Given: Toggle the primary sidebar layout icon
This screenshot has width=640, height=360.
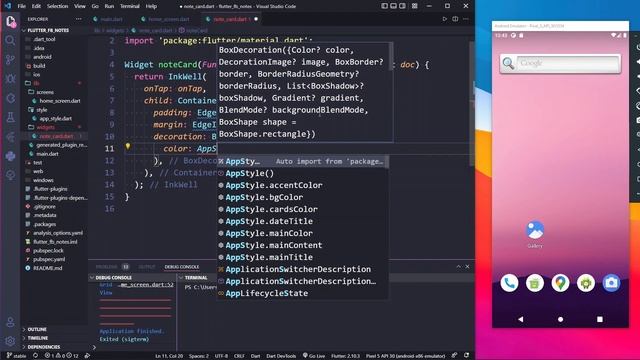Looking at the screenshot, I should tap(384, 6).
